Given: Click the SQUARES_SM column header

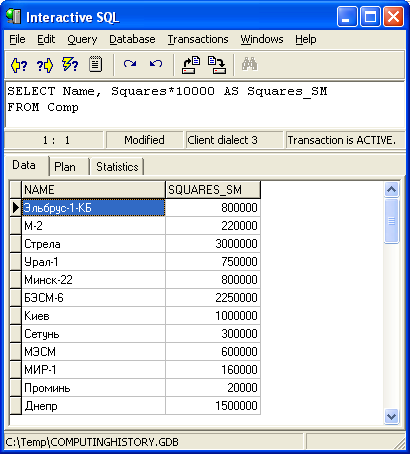Looking at the screenshot, I should pyautogui.click(x=213, y=190).
